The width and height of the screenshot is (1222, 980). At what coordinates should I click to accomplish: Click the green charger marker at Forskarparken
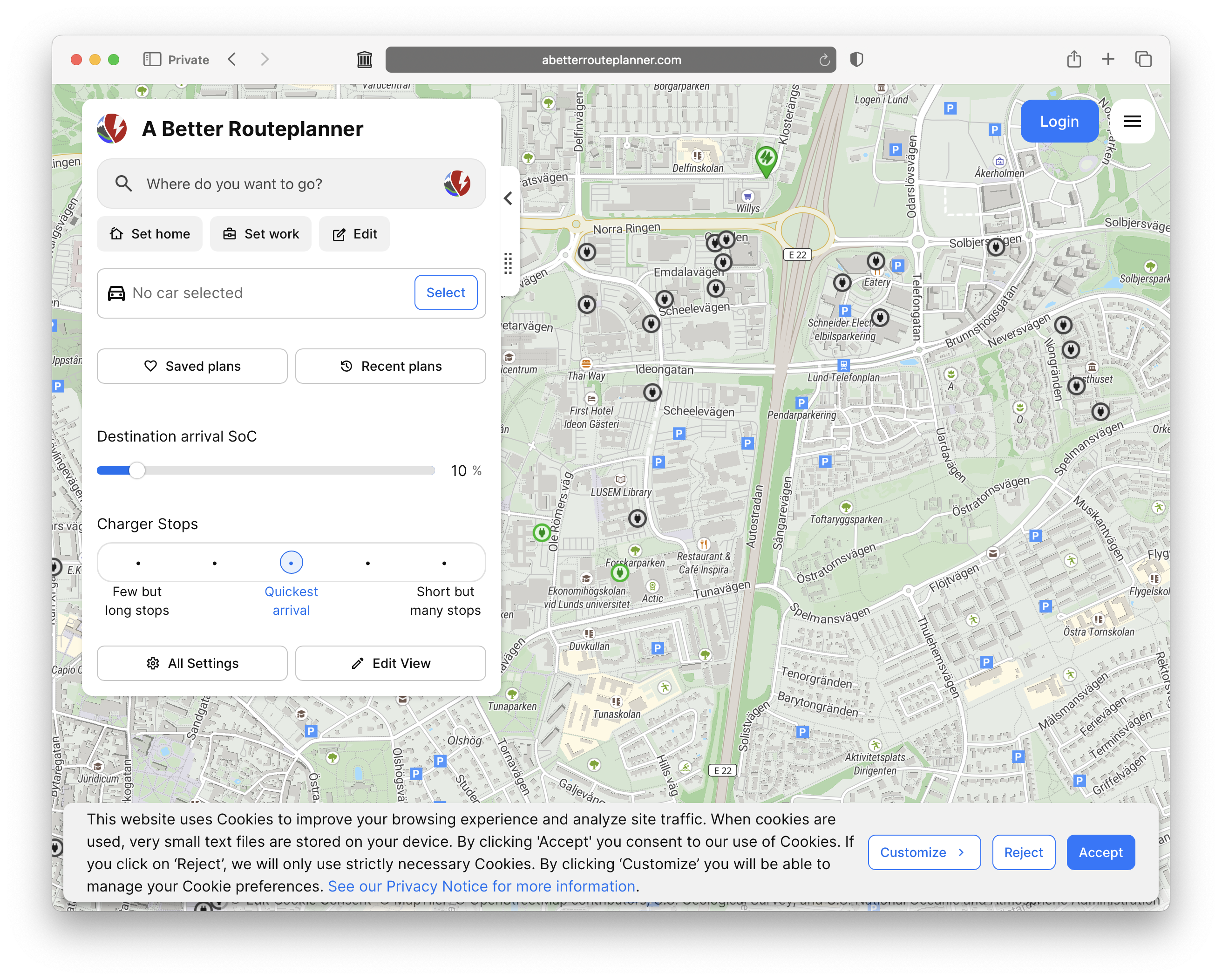point(619,573)
